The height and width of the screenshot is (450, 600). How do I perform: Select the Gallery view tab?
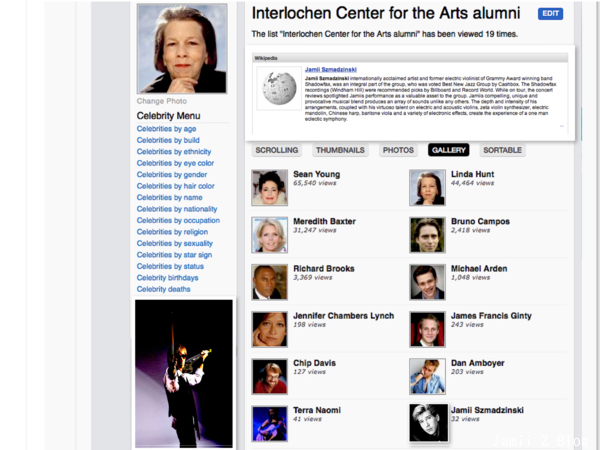448,150
